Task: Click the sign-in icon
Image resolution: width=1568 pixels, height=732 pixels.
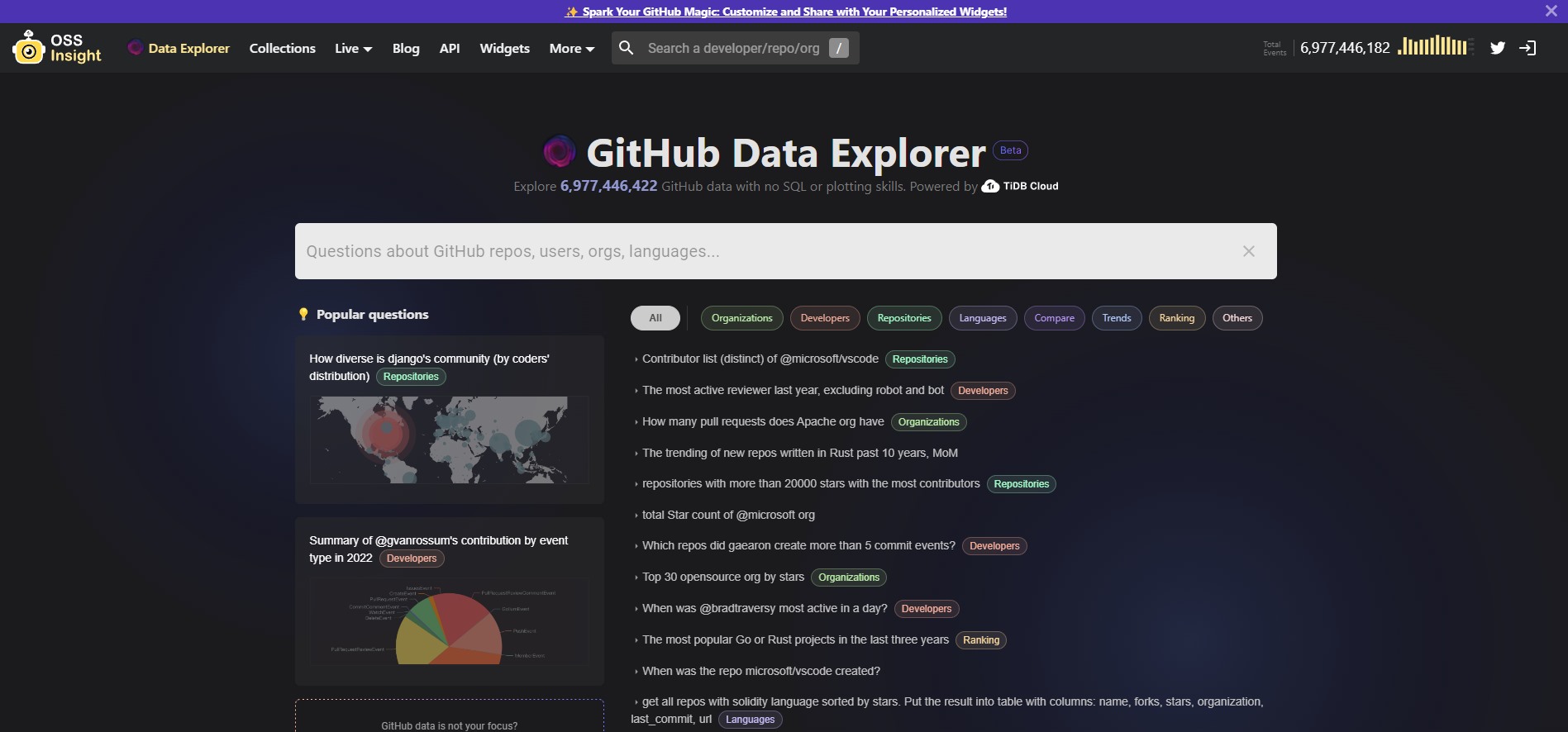Action: coord(1528,48)
